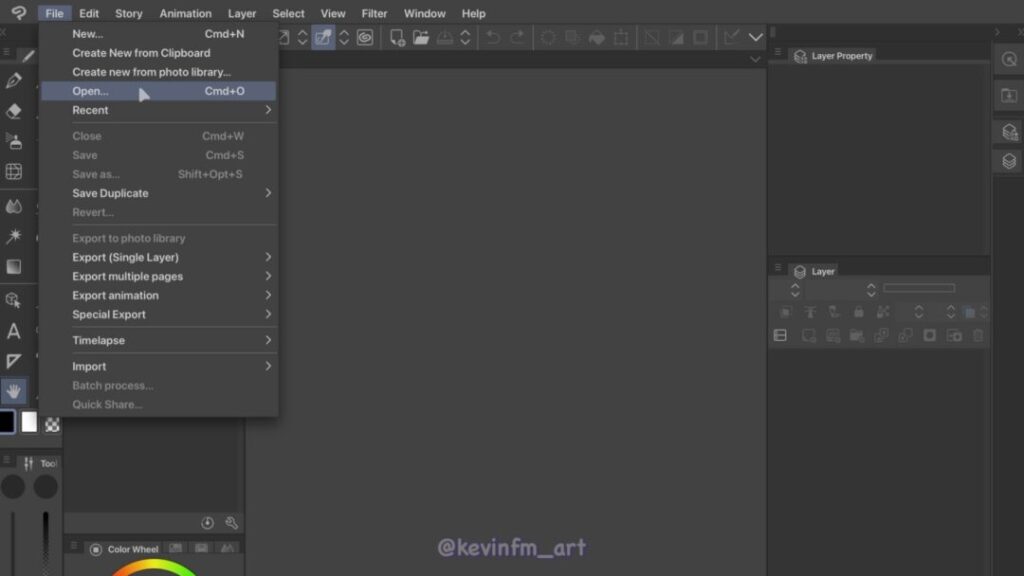
Task: Click the open-folder icon in command bar
Action: [x=421, y=38]
